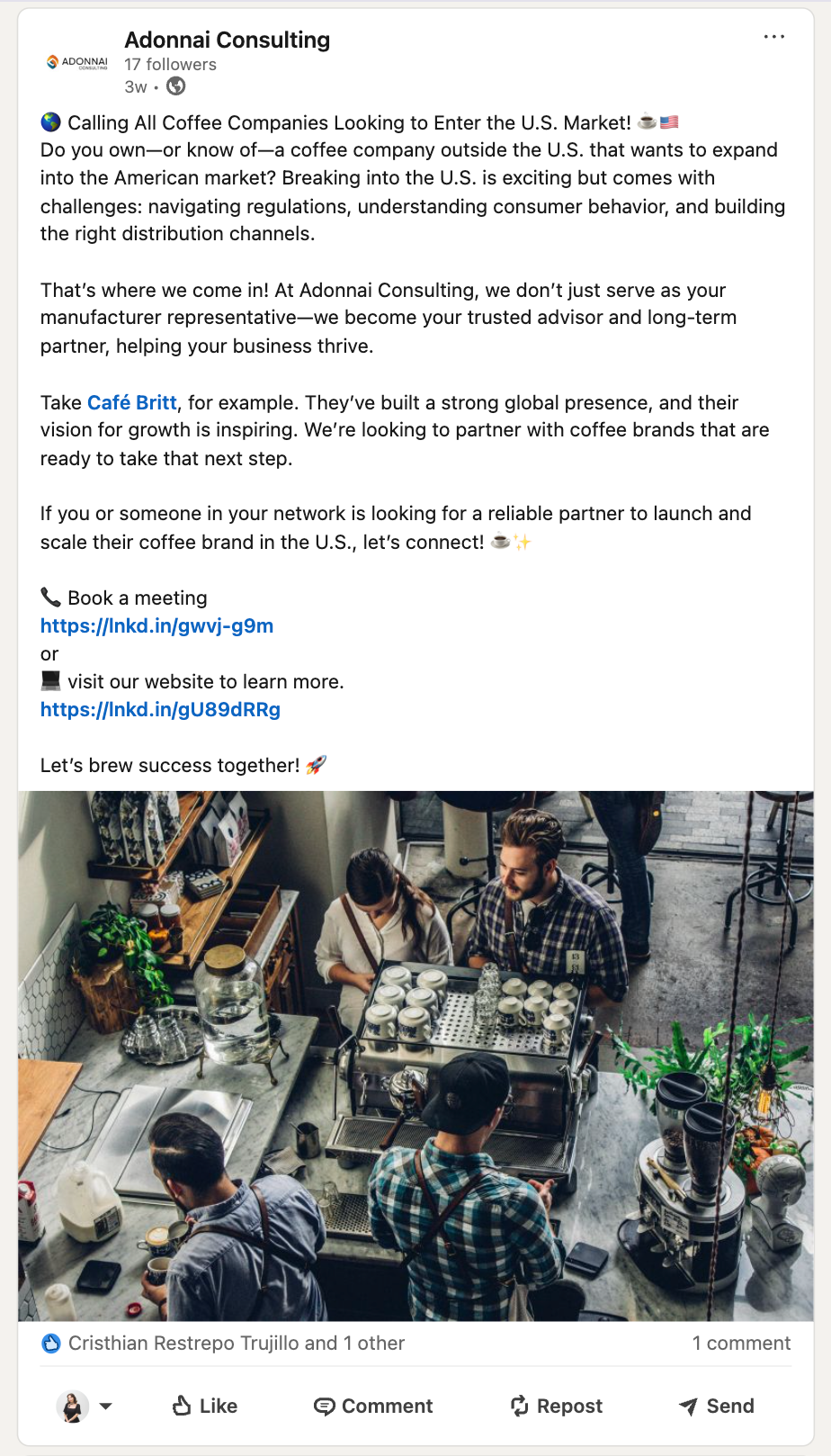Expand the react-as profile dropdown arrow
The width and height of the screenshot is (831, 1456).
point(106,1406)
